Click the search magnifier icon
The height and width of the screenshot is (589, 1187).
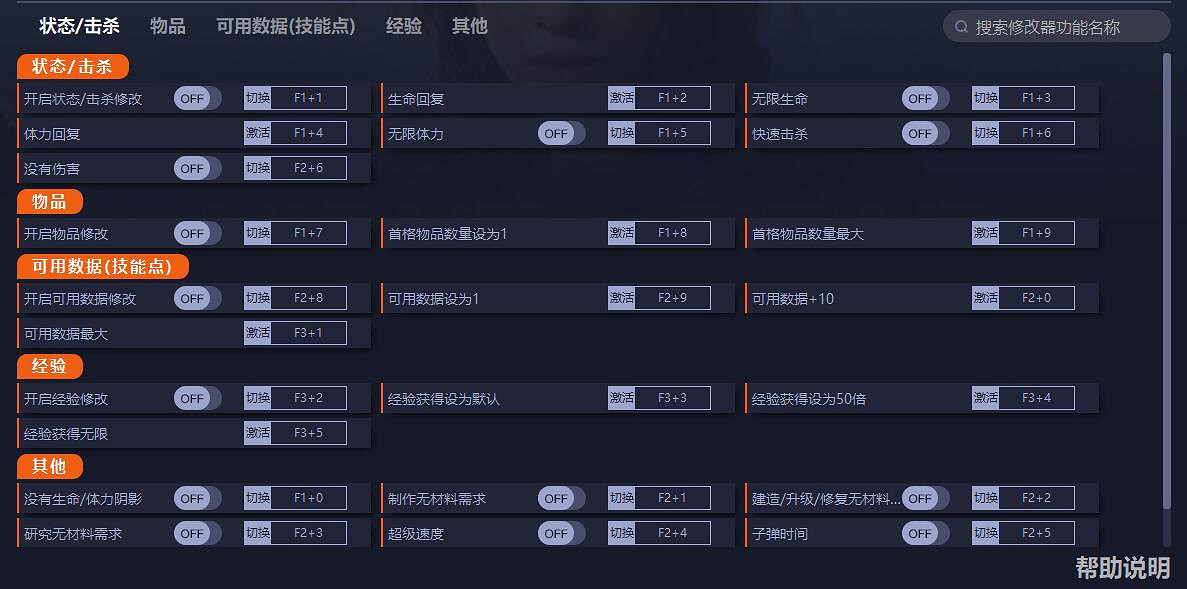[x=961, y=27]
